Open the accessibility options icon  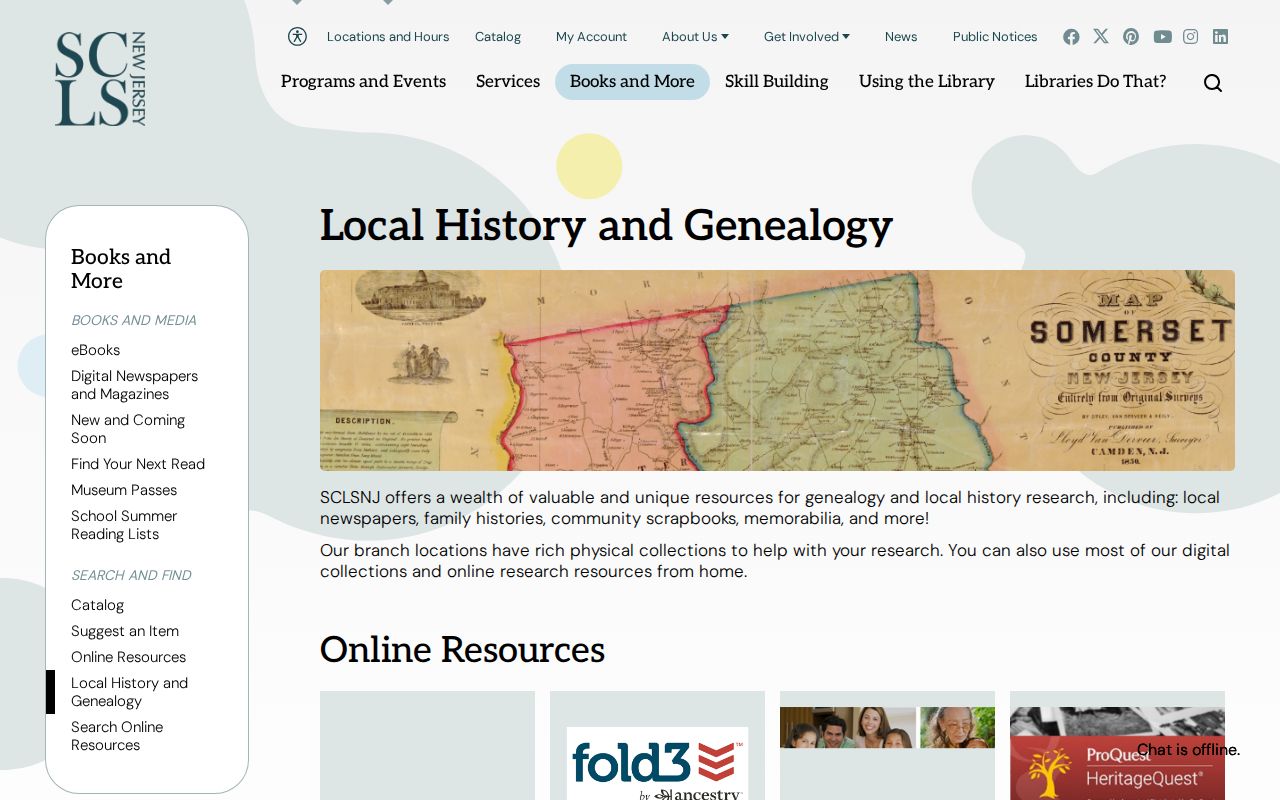[x=297, y=36]
